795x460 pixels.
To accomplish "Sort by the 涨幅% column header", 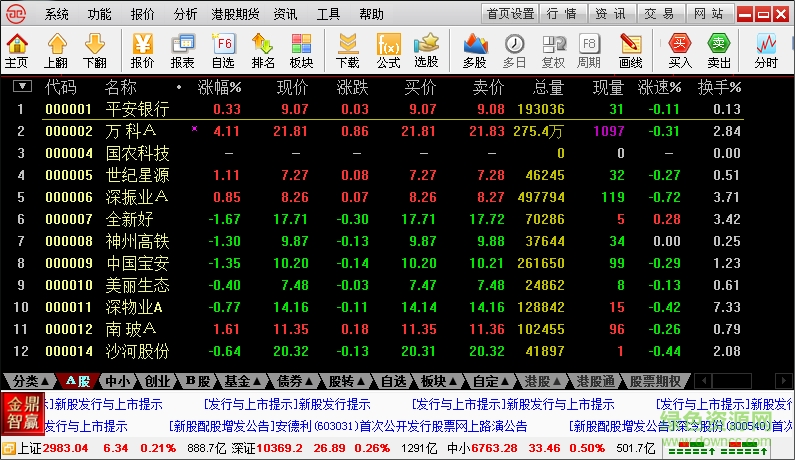I will [x=219, y=87].
